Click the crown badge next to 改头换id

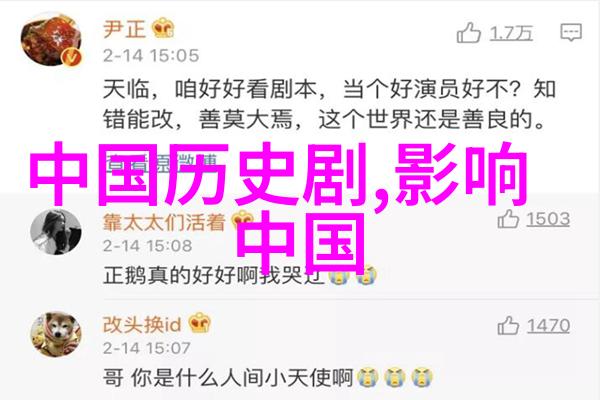(199, 323)
